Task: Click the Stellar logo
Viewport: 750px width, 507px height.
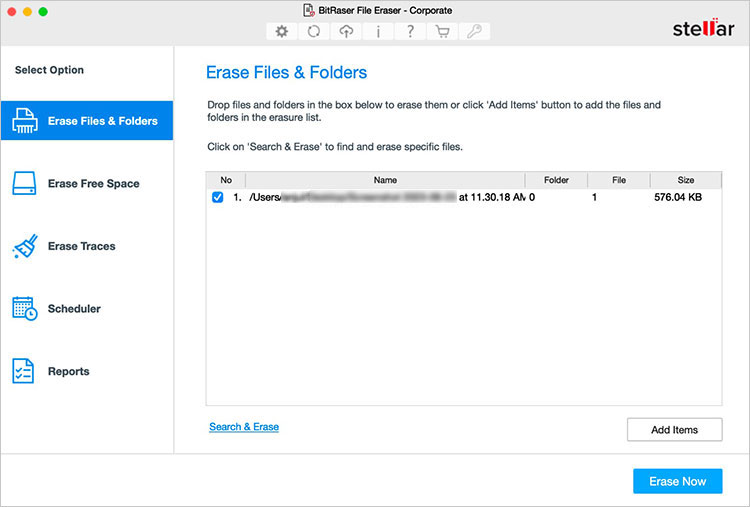Action: coord(703,28)
